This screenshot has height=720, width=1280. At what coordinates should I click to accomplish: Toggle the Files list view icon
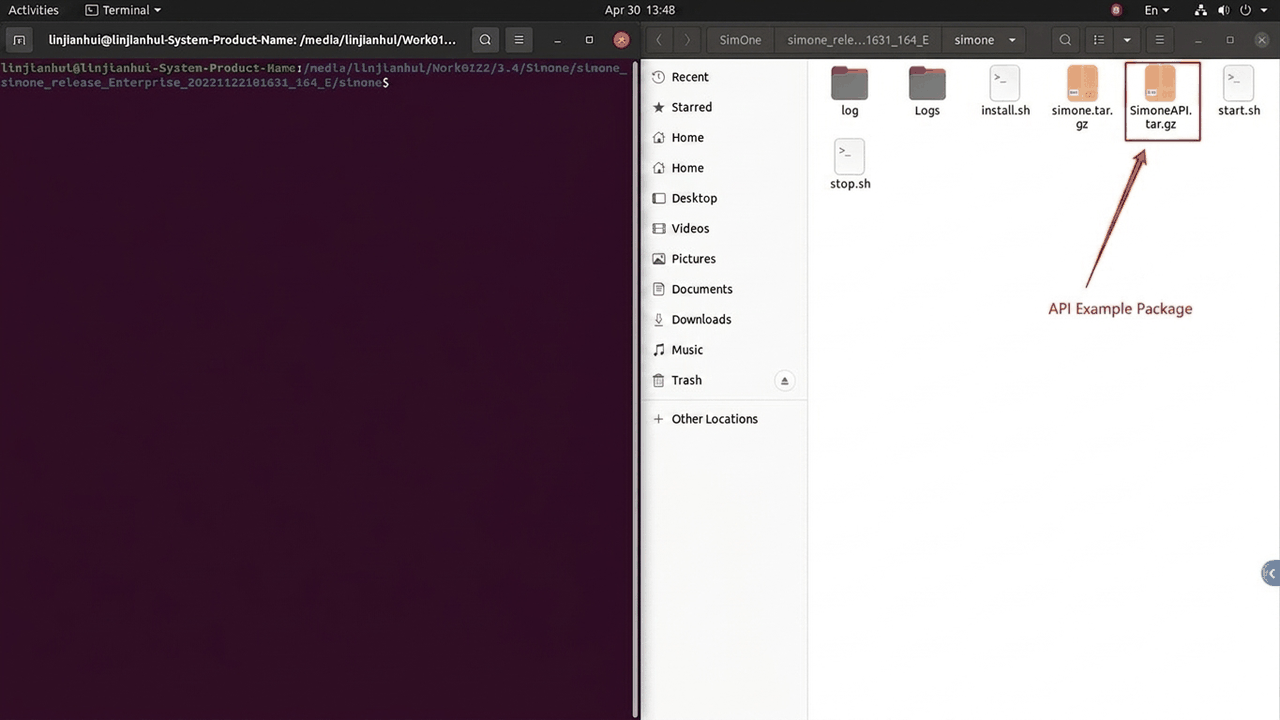(1098, 40)
